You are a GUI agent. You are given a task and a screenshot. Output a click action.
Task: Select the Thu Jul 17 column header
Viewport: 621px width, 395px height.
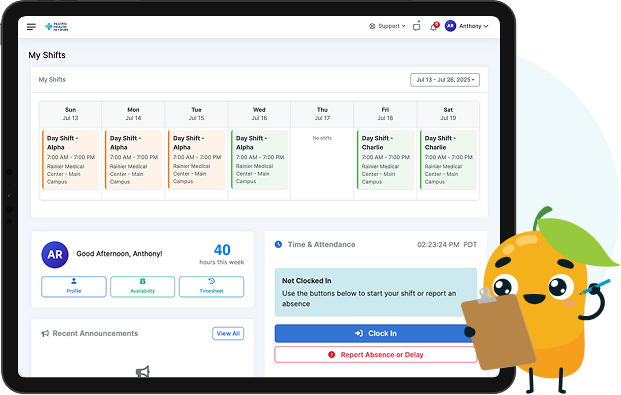tap(322, 114)
